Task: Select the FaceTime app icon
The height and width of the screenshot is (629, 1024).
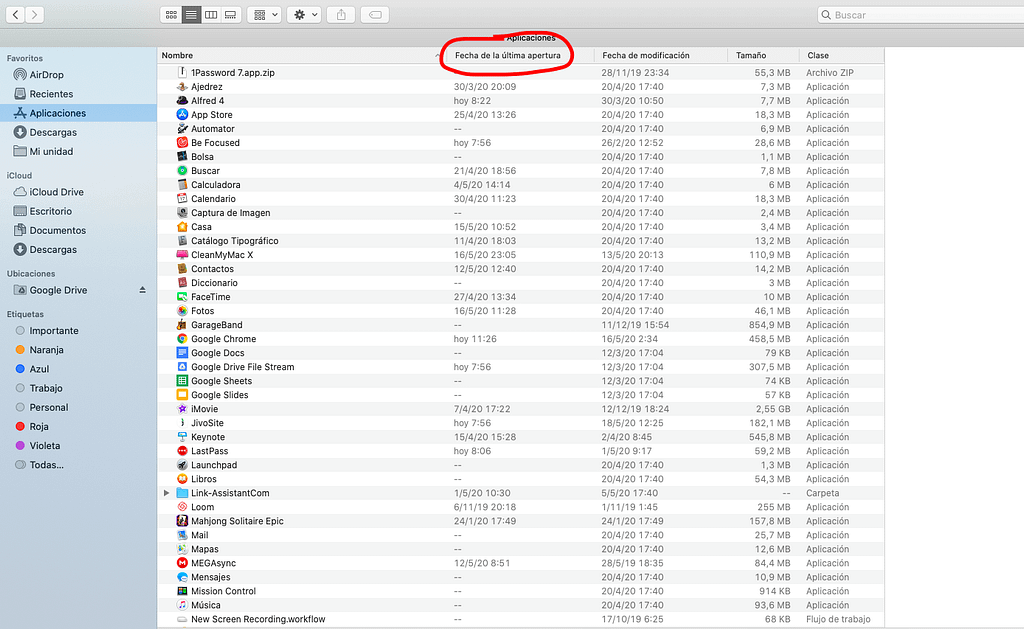Action: [182, 297]
